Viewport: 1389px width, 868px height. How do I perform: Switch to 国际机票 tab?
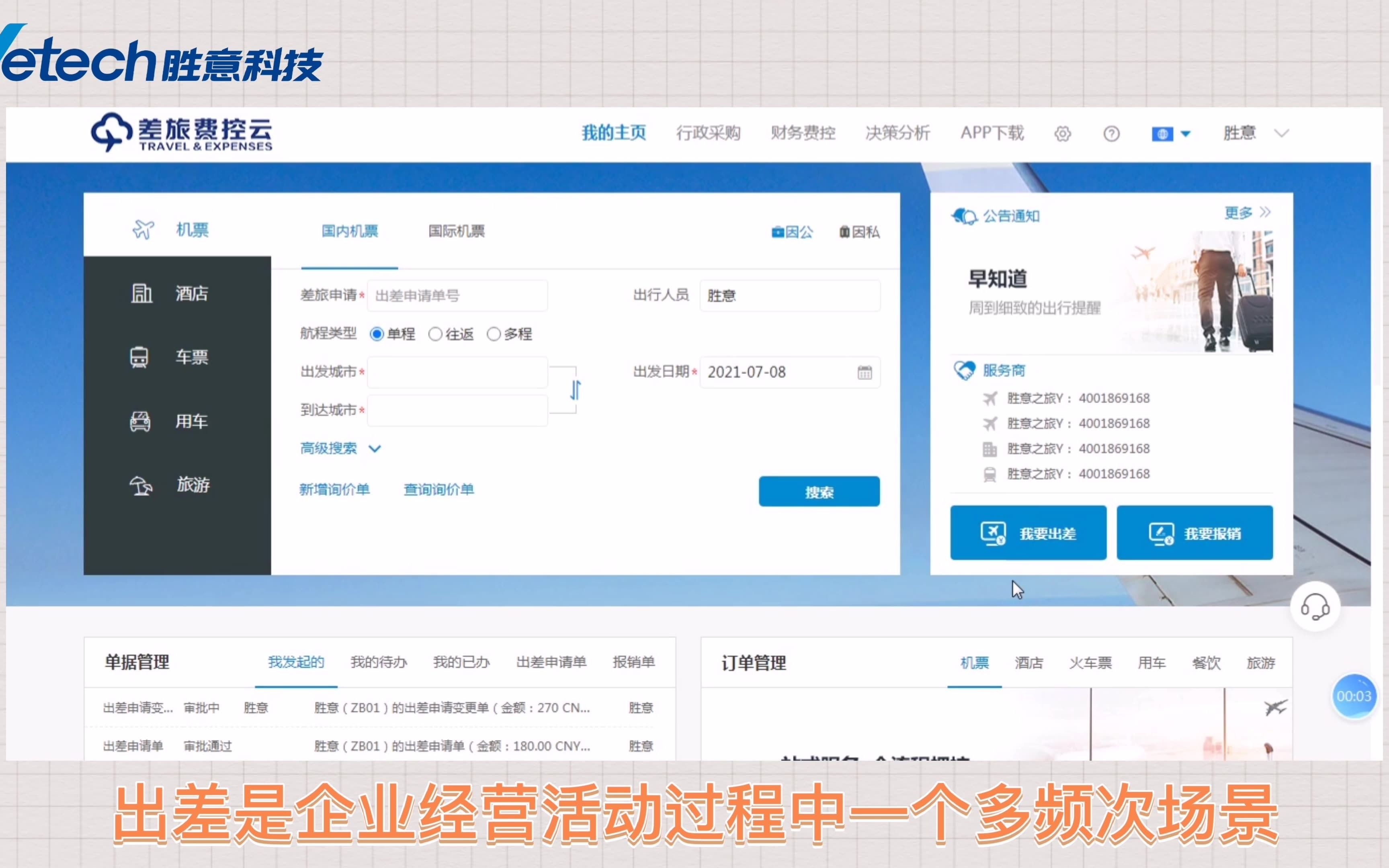(x=456, y=231)
